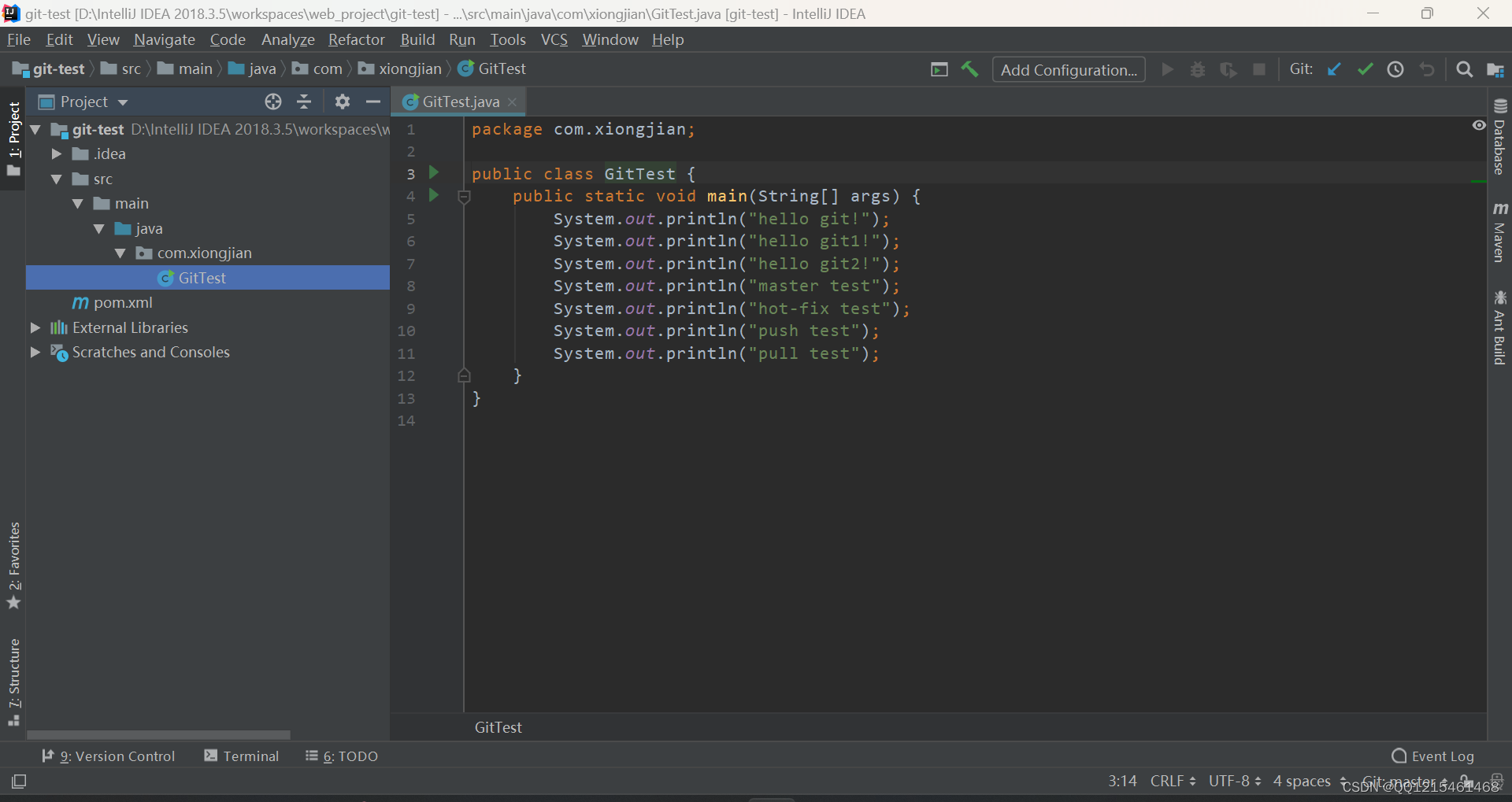Fold main method at line 4 marker
The width and height of the screenshot is (1512, 802).
(465, 197)
